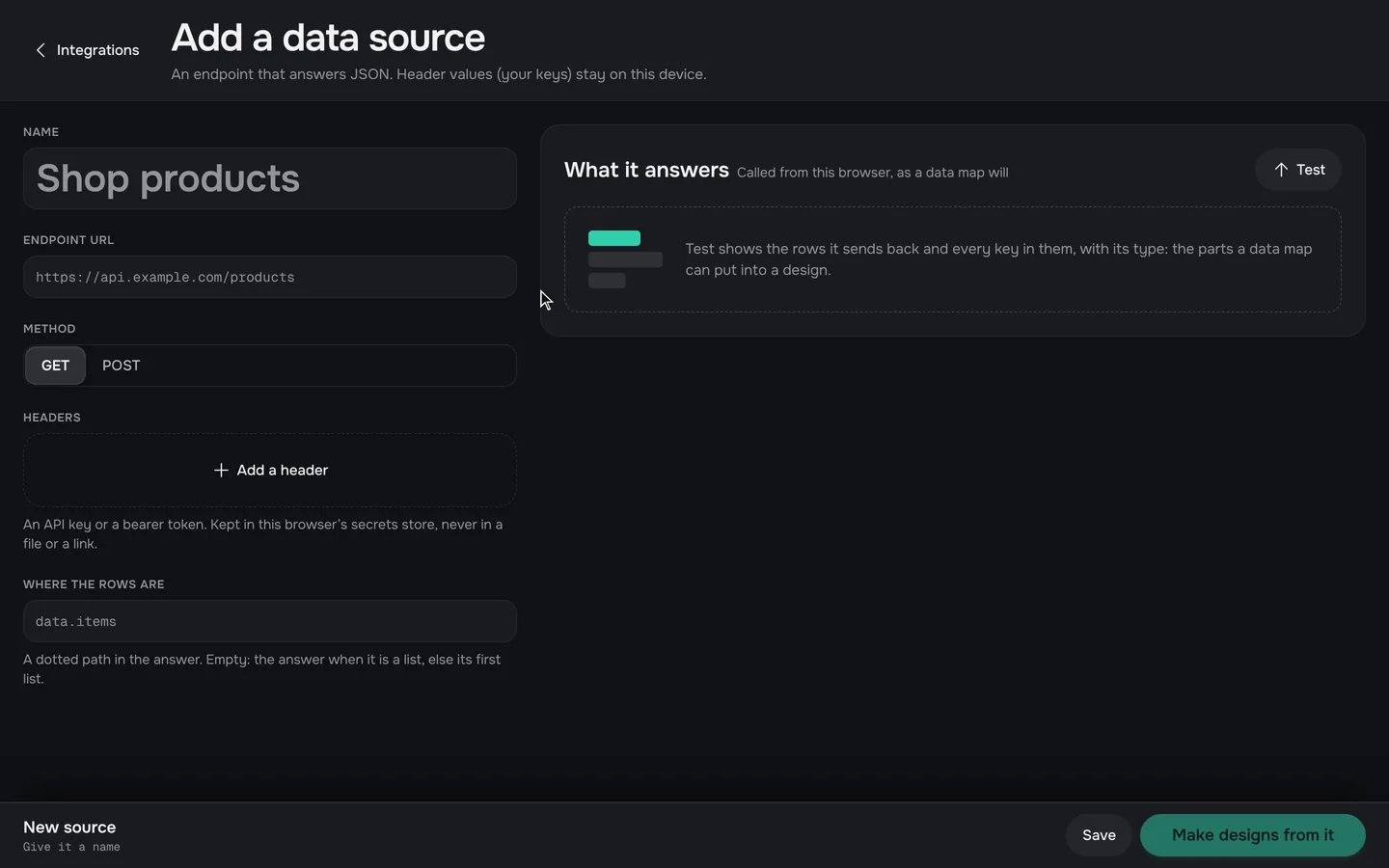
Task: Click the 'A dotted path in the answer' hint
Action: (261, 669)
